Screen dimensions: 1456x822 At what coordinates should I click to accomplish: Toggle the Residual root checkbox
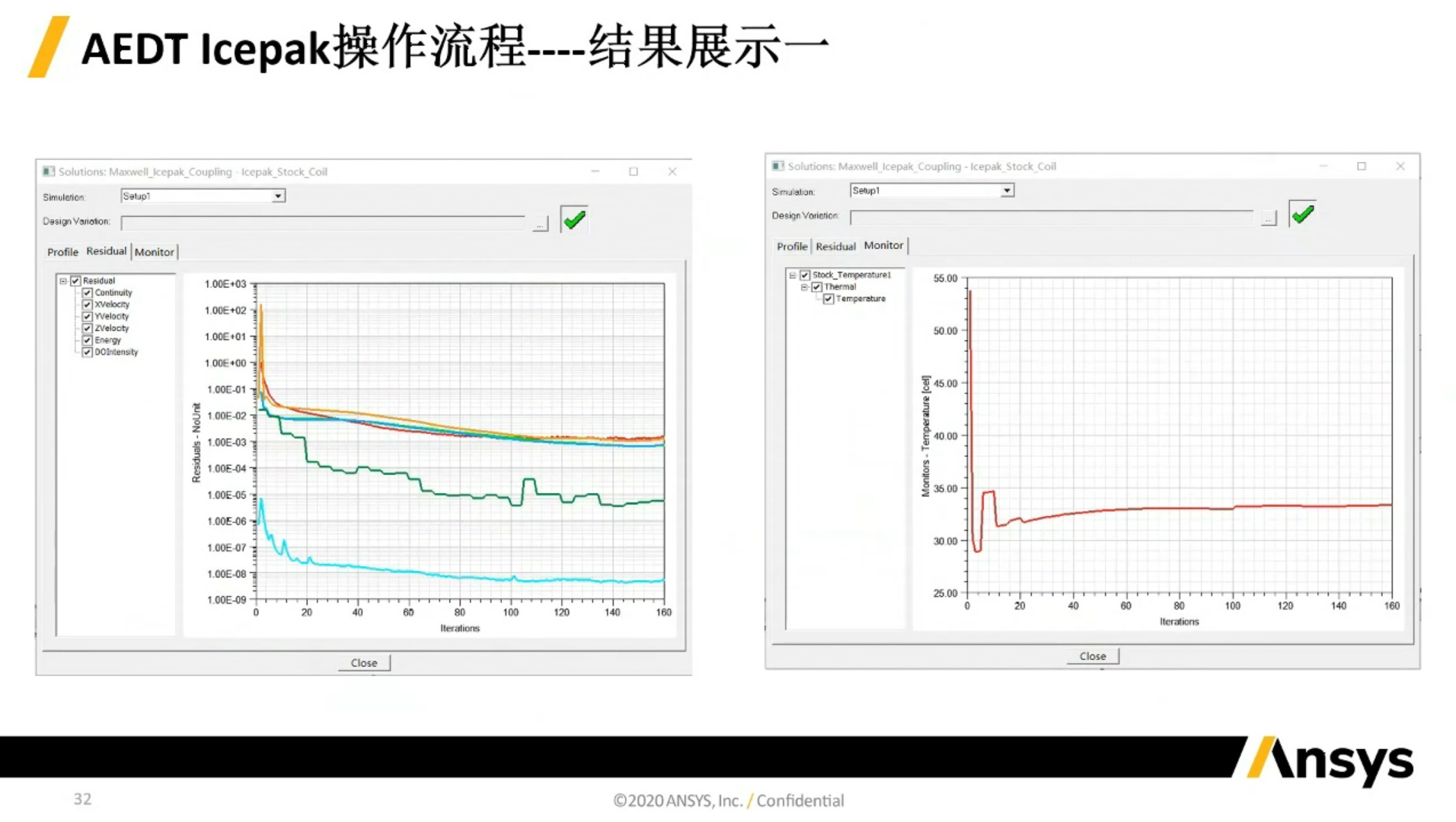[75, 281]
